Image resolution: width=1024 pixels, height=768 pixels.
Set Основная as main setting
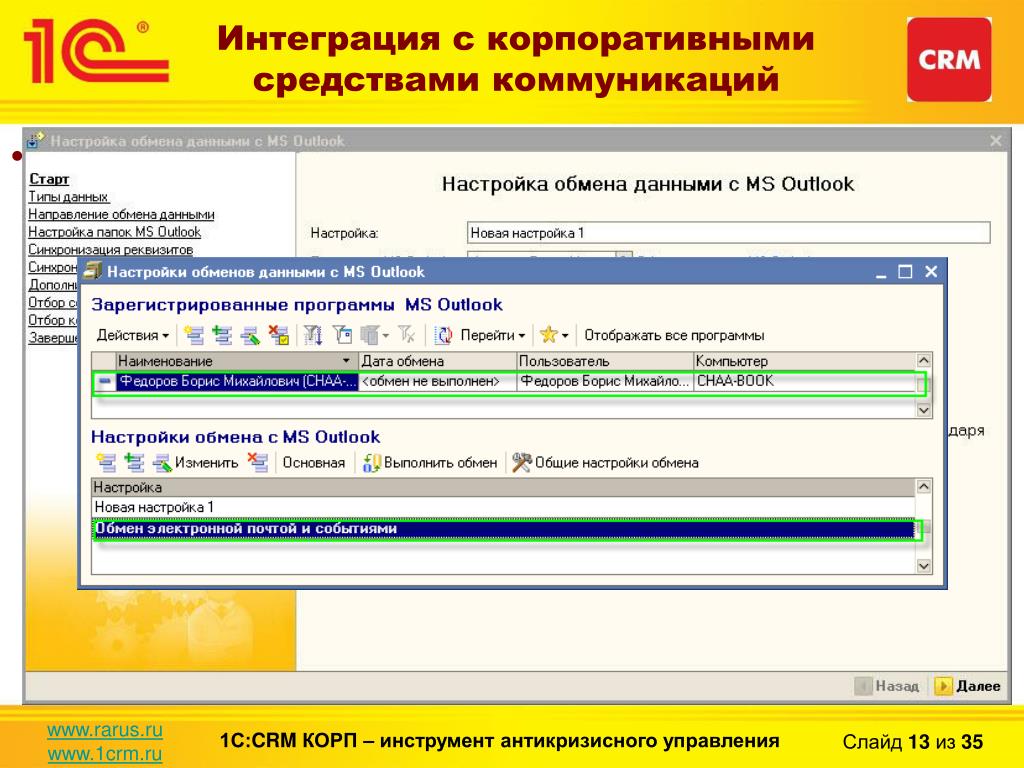pyautogui.click(x=313, y=462)
